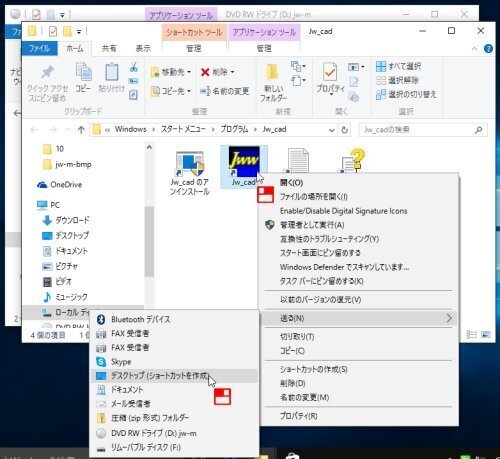Select jw-m-bmp folder in navigation pane
Image resolution: width=500 pixels, height=459 pixels.
click(x=67, y=164)
